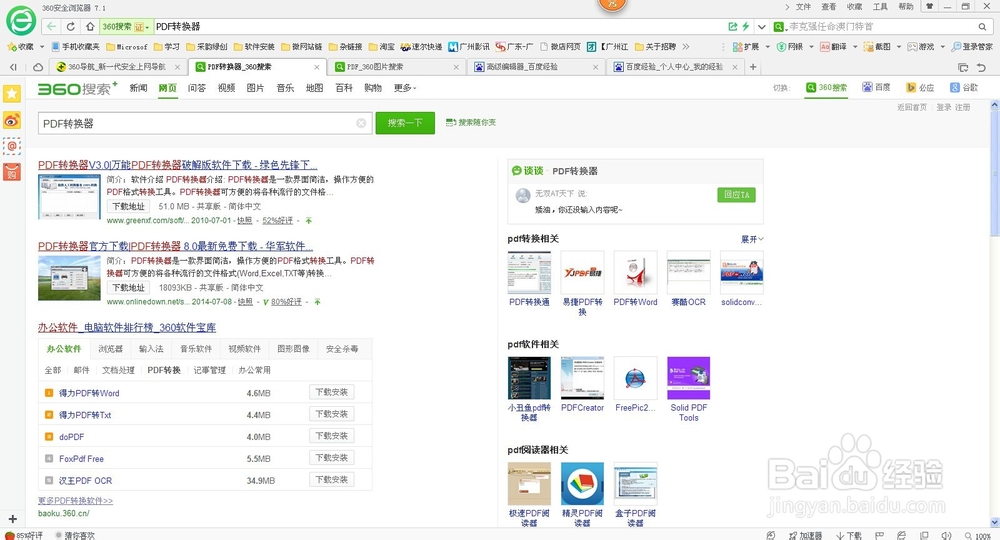Click the magnifier in the top search box
The image size is (1000, 540).
click(983, 27)
